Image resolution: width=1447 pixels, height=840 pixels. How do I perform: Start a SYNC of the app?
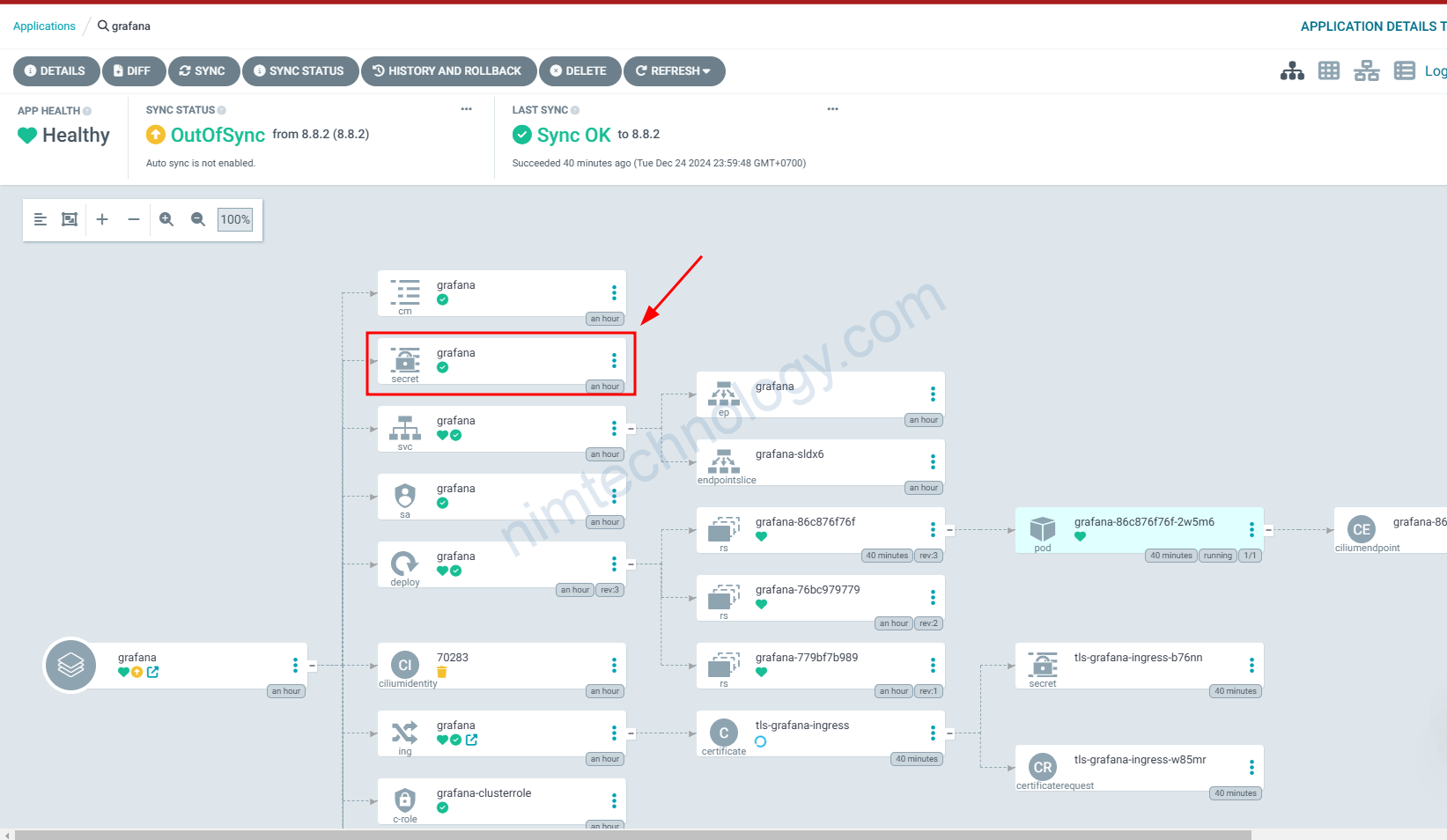pos(203,71)
